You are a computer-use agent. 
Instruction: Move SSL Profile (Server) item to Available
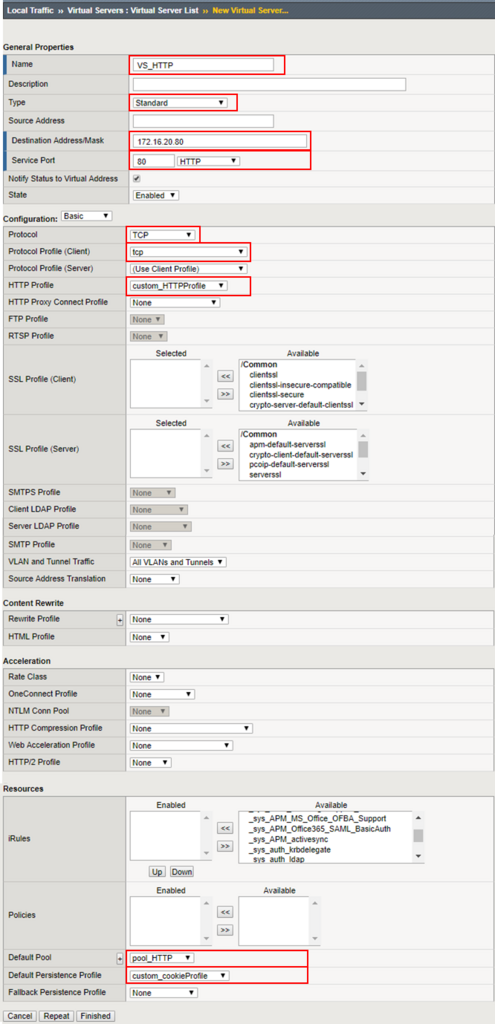pos(225,463)
